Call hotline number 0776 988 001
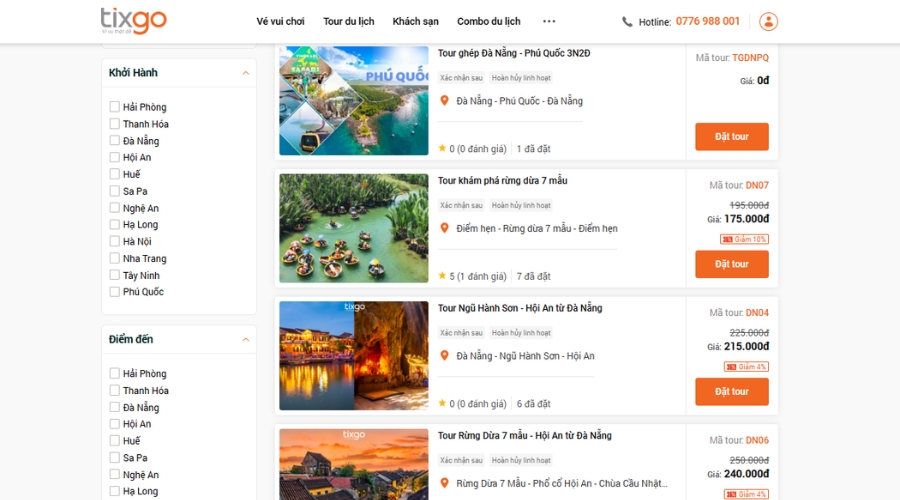The width and height of the screenshot is (900, 500). (708, 21)
